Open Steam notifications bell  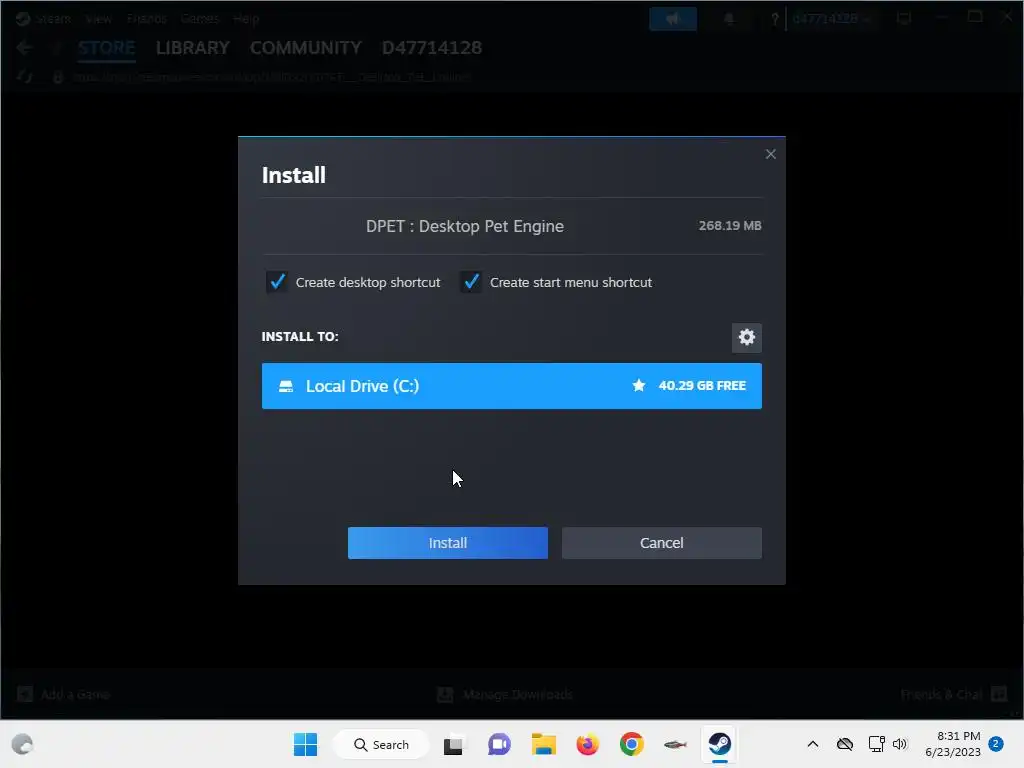(x=729, y=19)
